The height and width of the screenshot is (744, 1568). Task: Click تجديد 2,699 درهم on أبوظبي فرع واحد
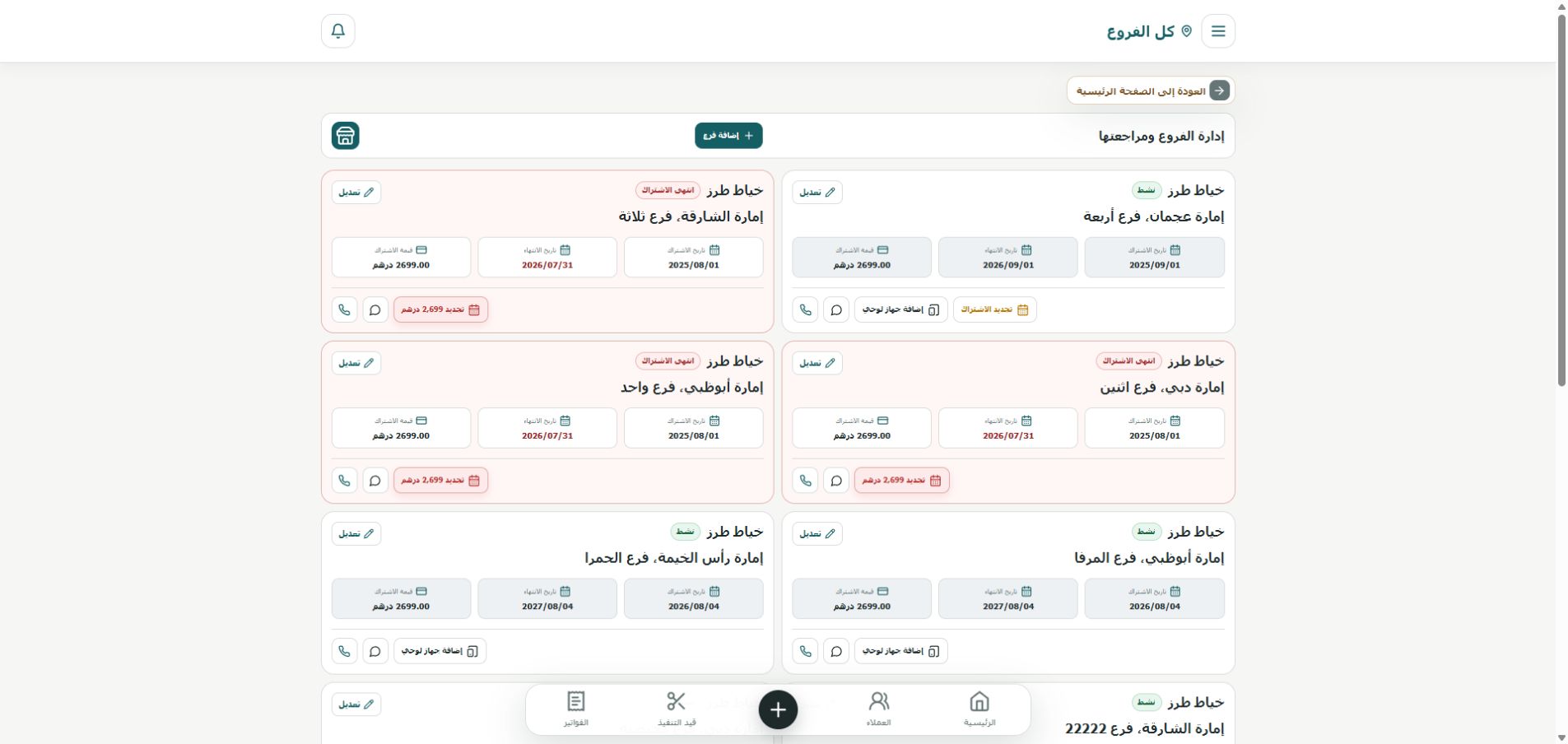point(440,481)
